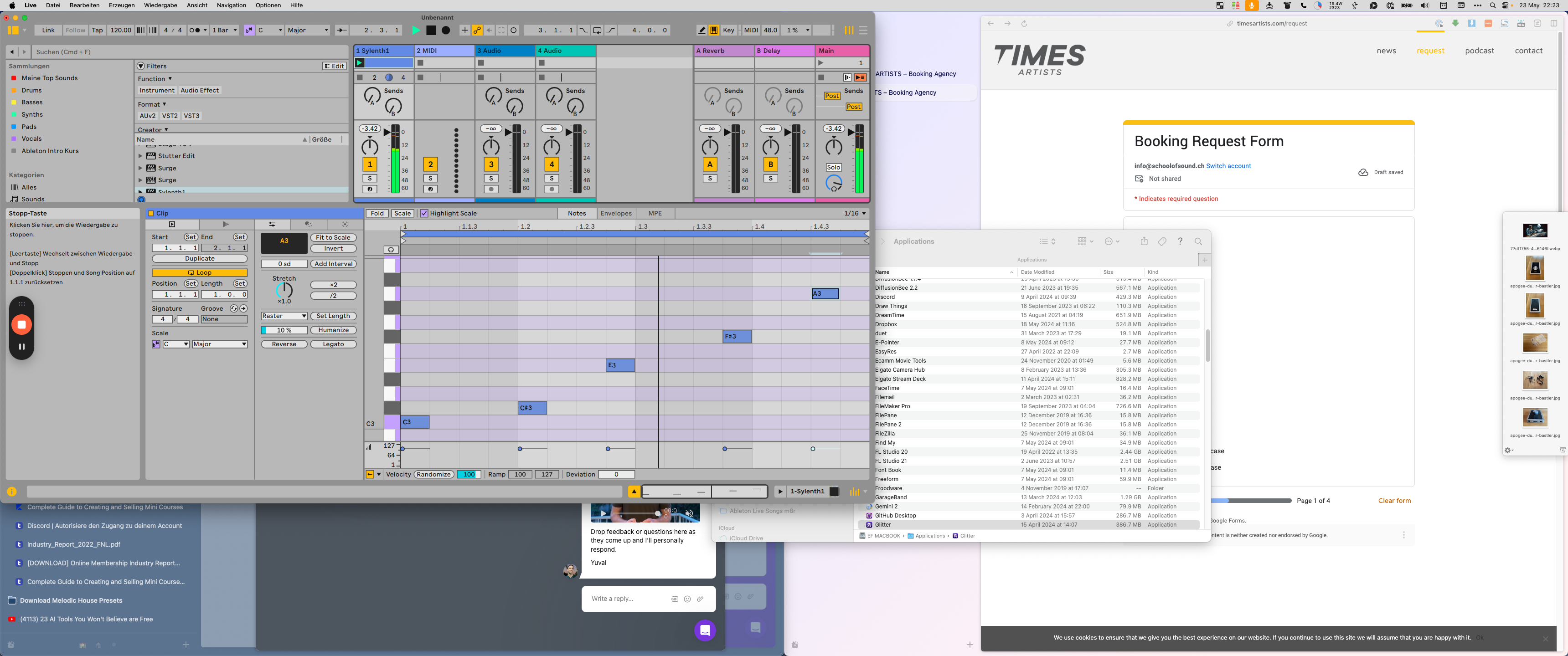Image resolution: width=1568 pixels, height=656 pixels.
Task: Click Clear form in Booking Request Form
Action: [x=1394, y=501]
